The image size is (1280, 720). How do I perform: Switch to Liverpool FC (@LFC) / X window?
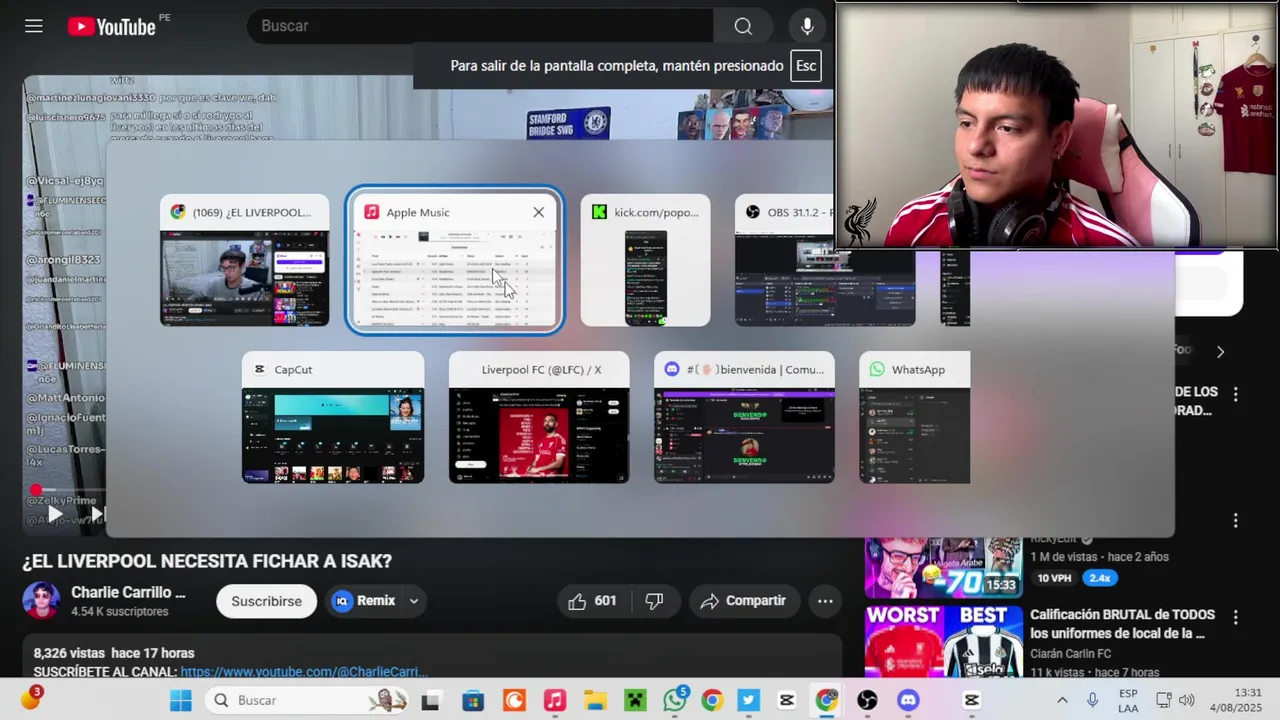pos(539,418)
